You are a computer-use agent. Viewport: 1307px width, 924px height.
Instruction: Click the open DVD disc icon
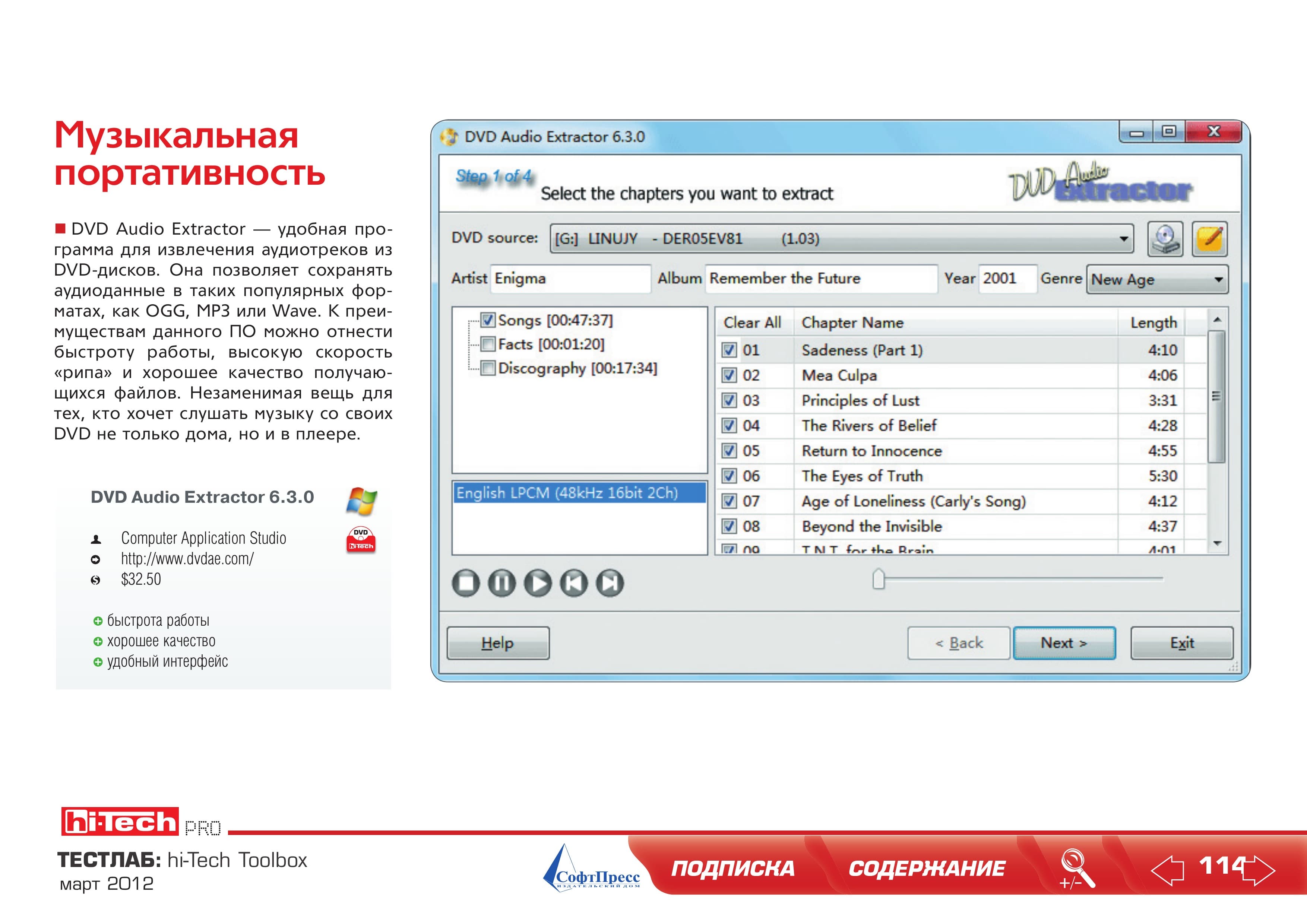[1165, 239]
